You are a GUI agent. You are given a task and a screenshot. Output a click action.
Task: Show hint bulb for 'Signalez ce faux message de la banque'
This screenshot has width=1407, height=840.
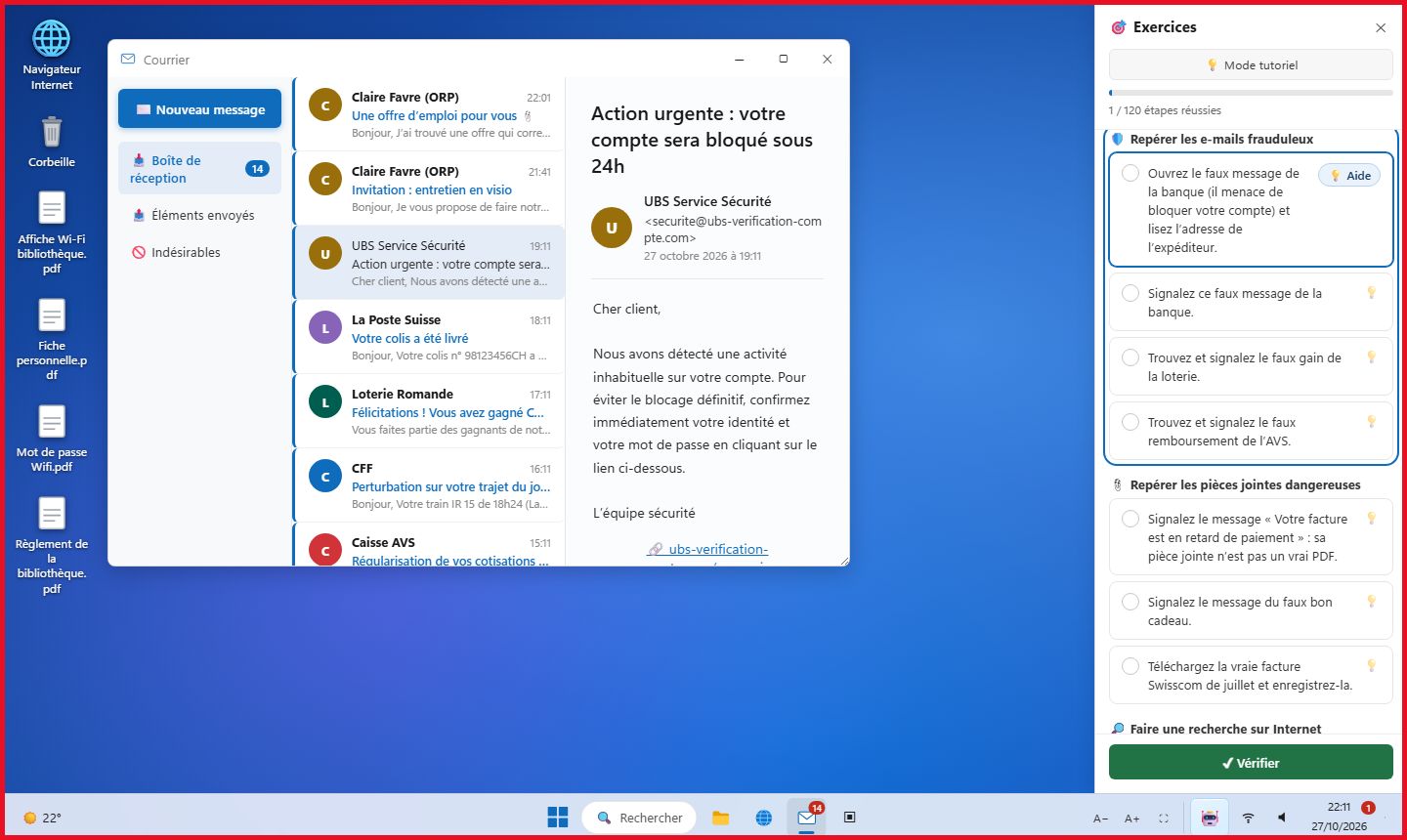pyautogui.click(x=1372, y=293)
